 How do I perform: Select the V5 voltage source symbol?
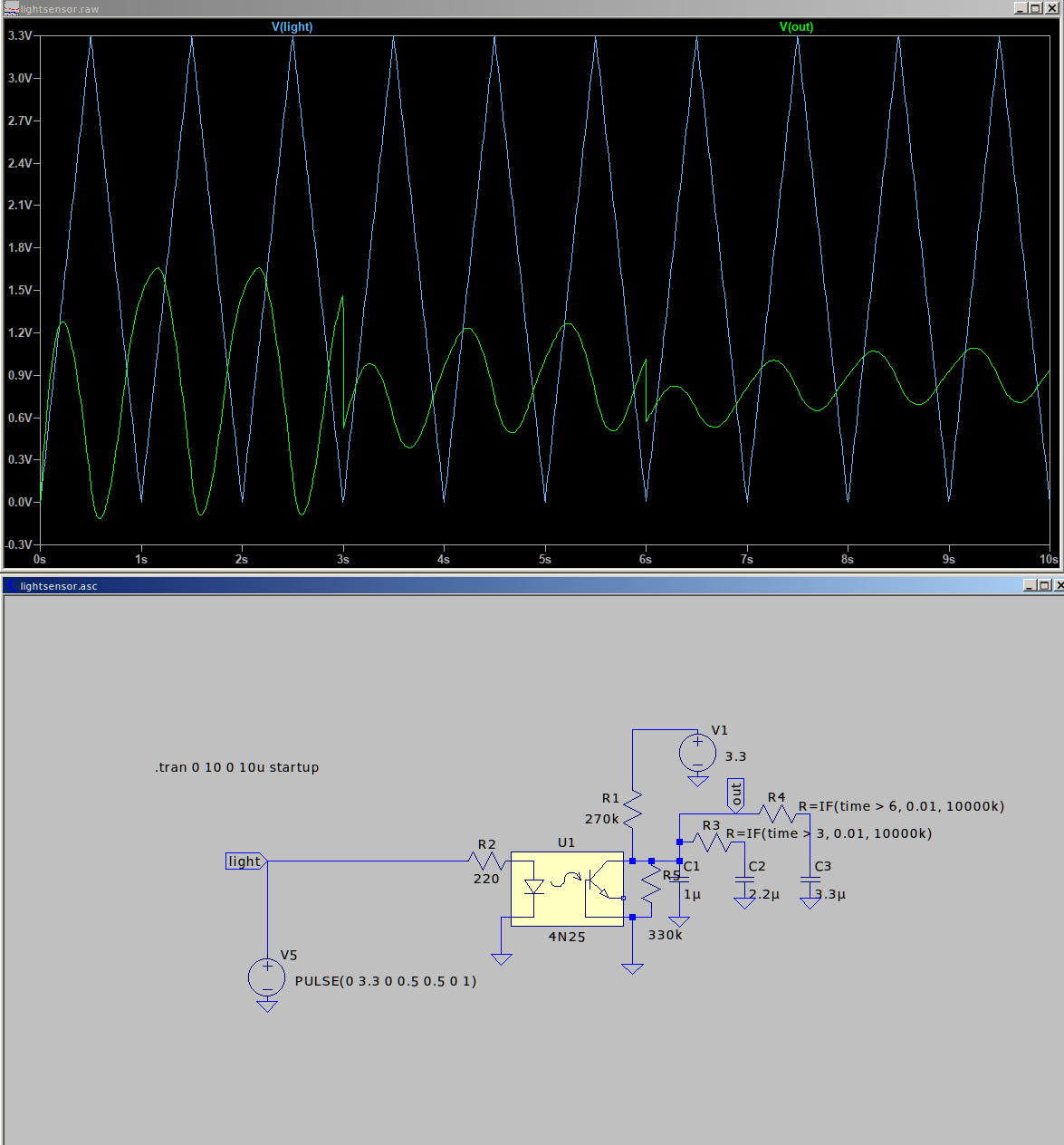pyautogui.click(x=266, y=977)
